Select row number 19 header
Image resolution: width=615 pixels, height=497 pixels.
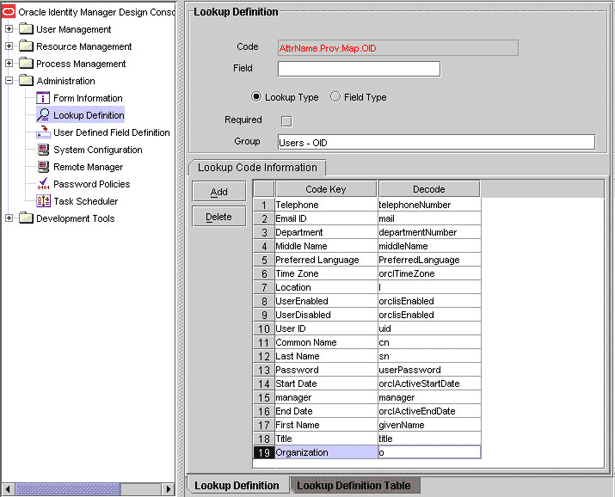(x=264, y=452)
